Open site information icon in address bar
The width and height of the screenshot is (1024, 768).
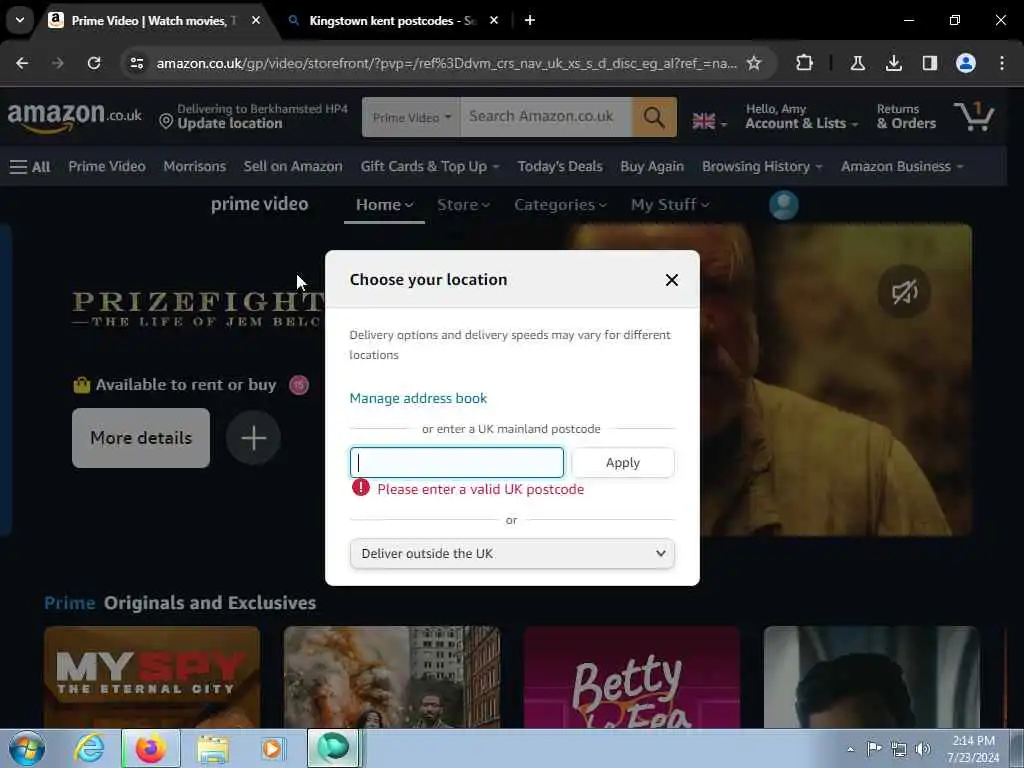click(x=136, y=63)
